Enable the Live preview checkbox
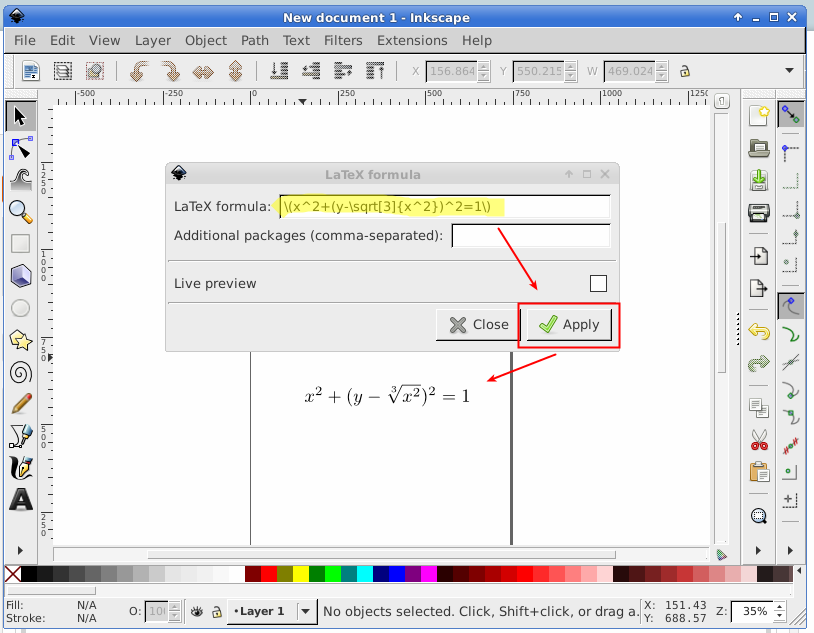Image resolution: width=814 pixels, height=633 pixels. [x=597, y=283]
